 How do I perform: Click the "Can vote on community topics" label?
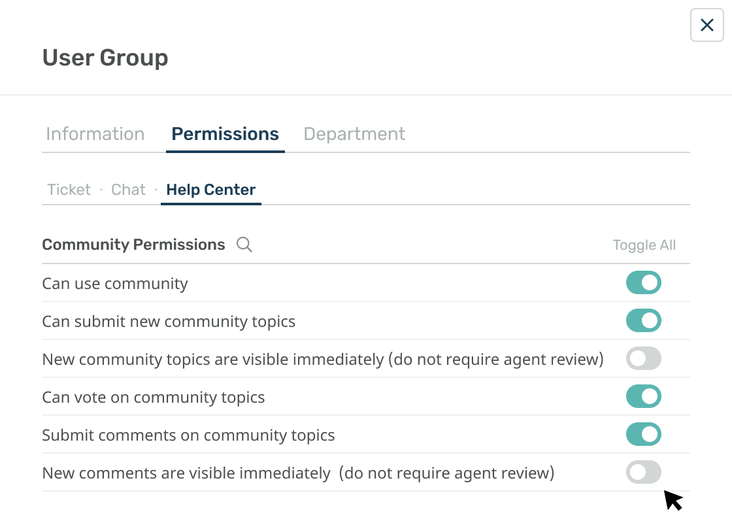pos(153,398)
